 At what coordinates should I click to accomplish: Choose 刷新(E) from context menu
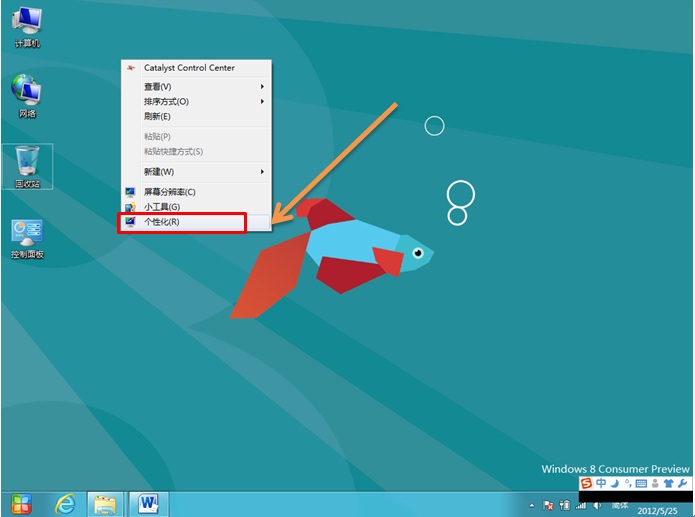click(x=196, y=116)
